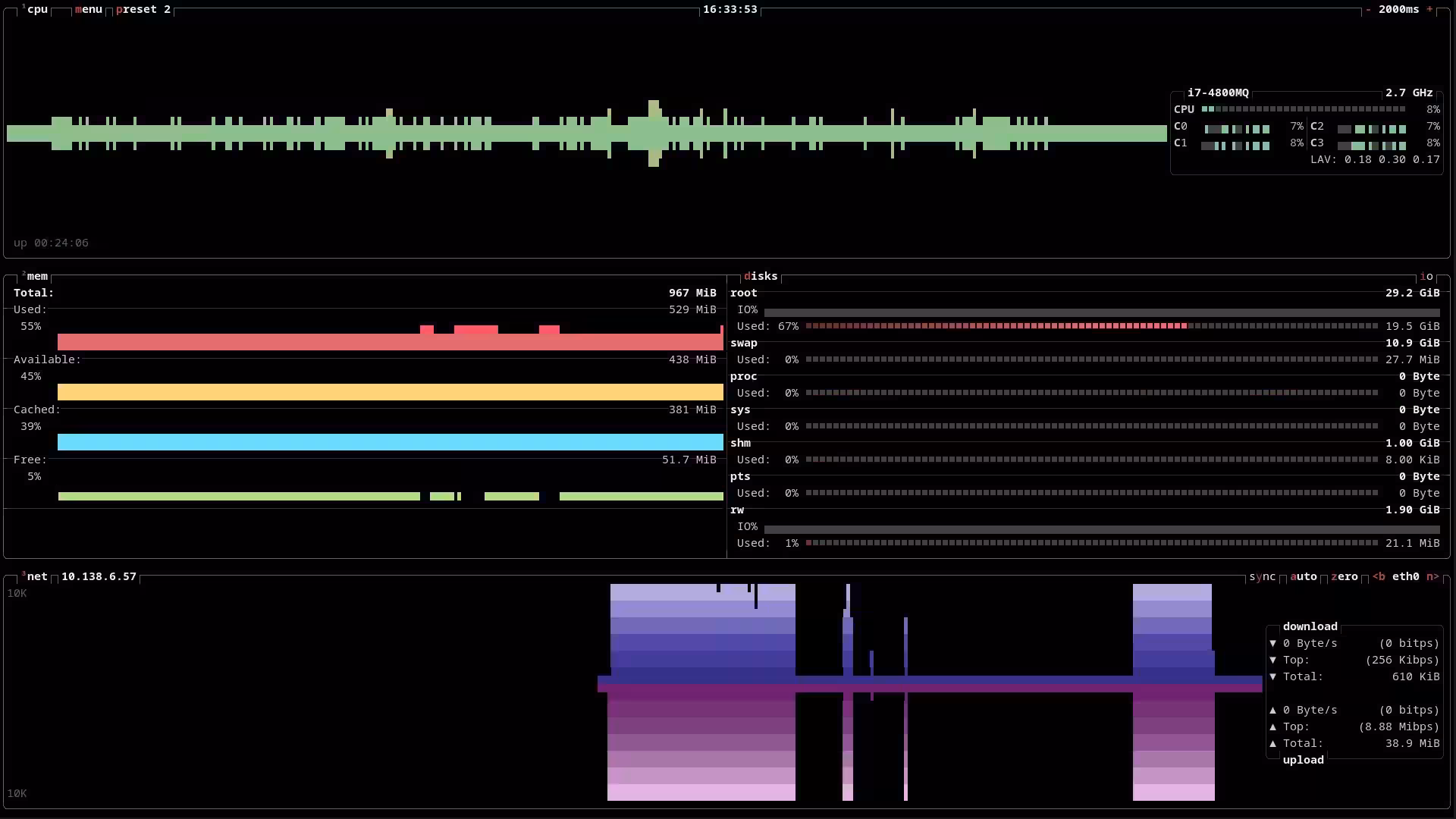Click the clock reading 16:33:53
Image resolution: width=1456 pixels, height=819 pixels.
730,9
